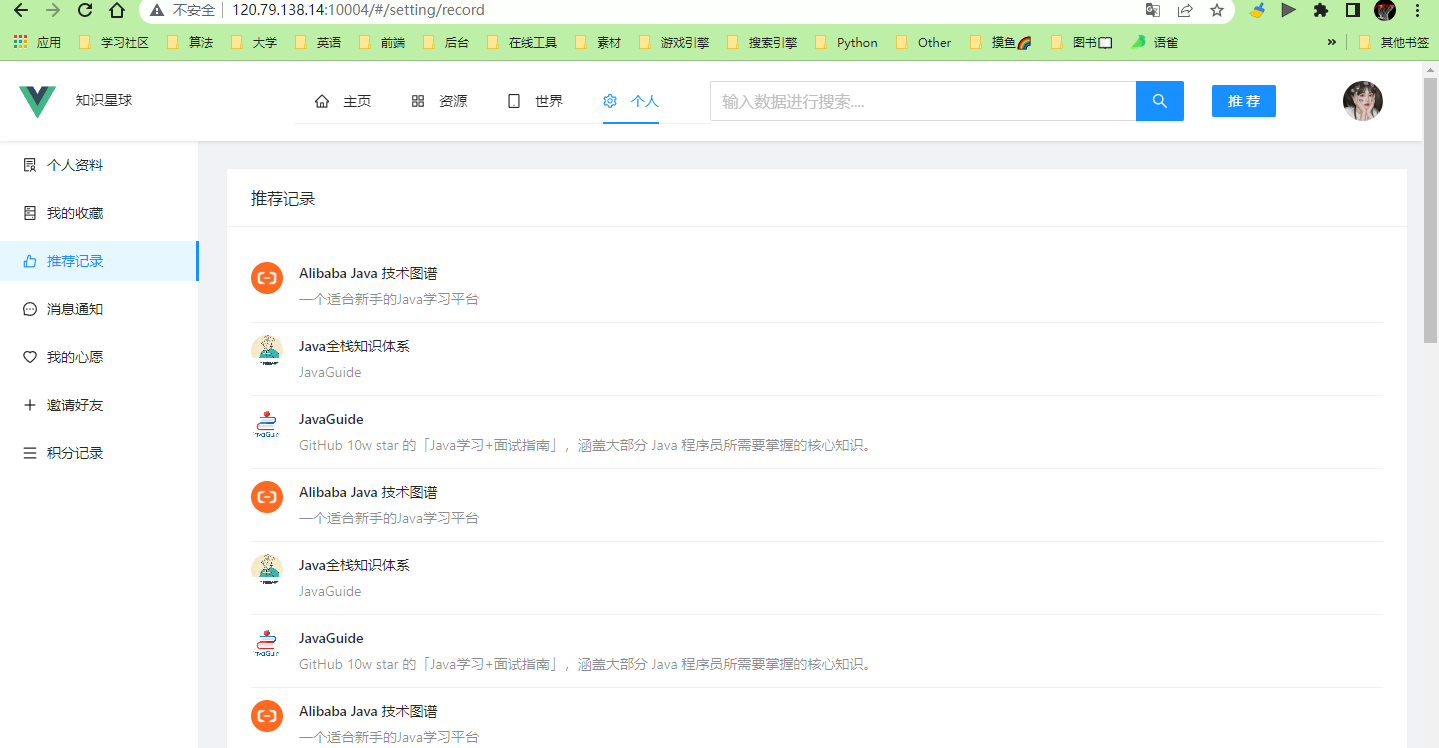The height and width of the screenshot is (748, 1439).
Task: Open 我的心愿 sidebar item
Action: click(99, 357)
